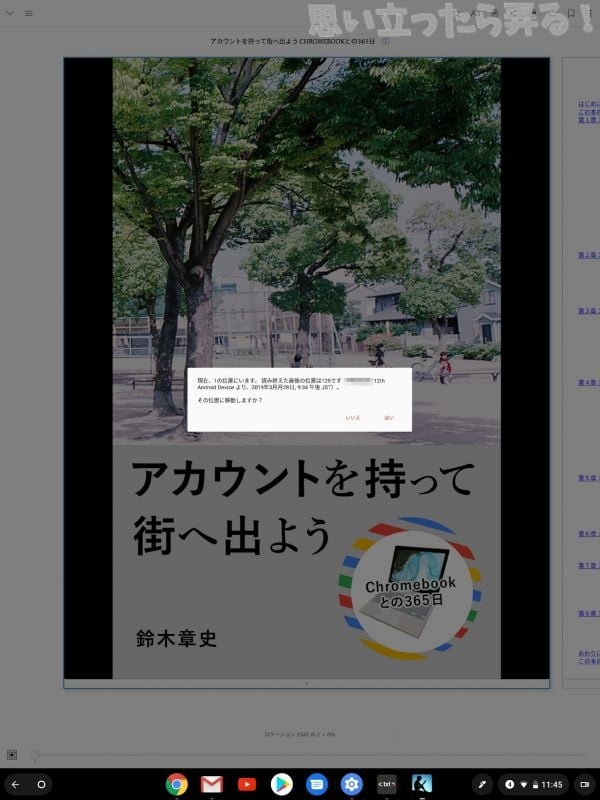This screenshot has width=600, height=800.
Task: Open the page grid view icon
Action: pyautogui.click(x=12, y=755)
